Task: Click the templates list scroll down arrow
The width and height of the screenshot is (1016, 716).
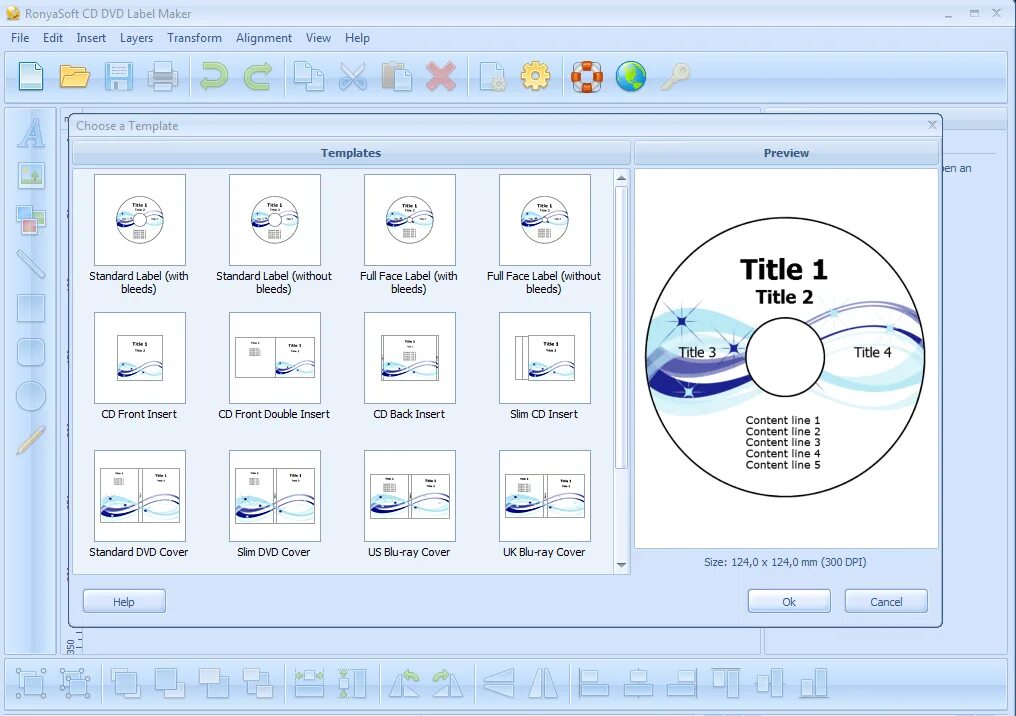Action: coord(621,565)
